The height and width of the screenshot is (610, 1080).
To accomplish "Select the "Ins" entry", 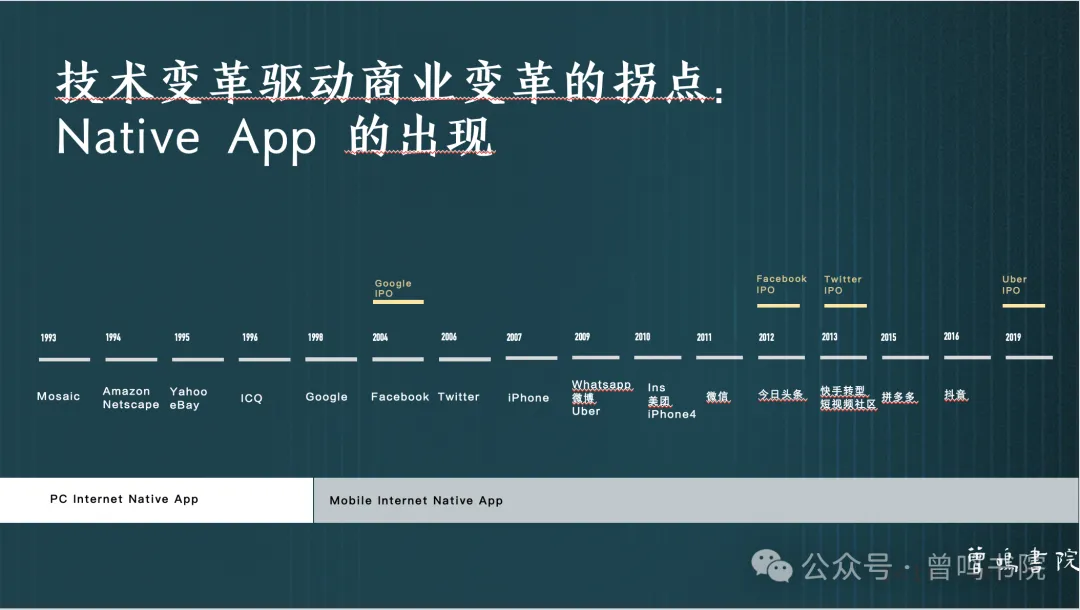I will click(656, 388).
